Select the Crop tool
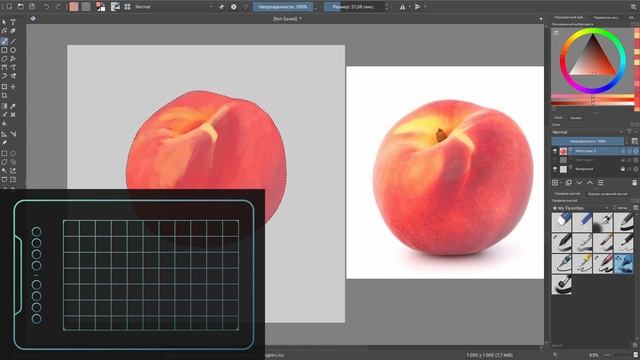Image resolution: width=640 pixels, height=360 pixels. pyautogui.click(x=4, y=96)
